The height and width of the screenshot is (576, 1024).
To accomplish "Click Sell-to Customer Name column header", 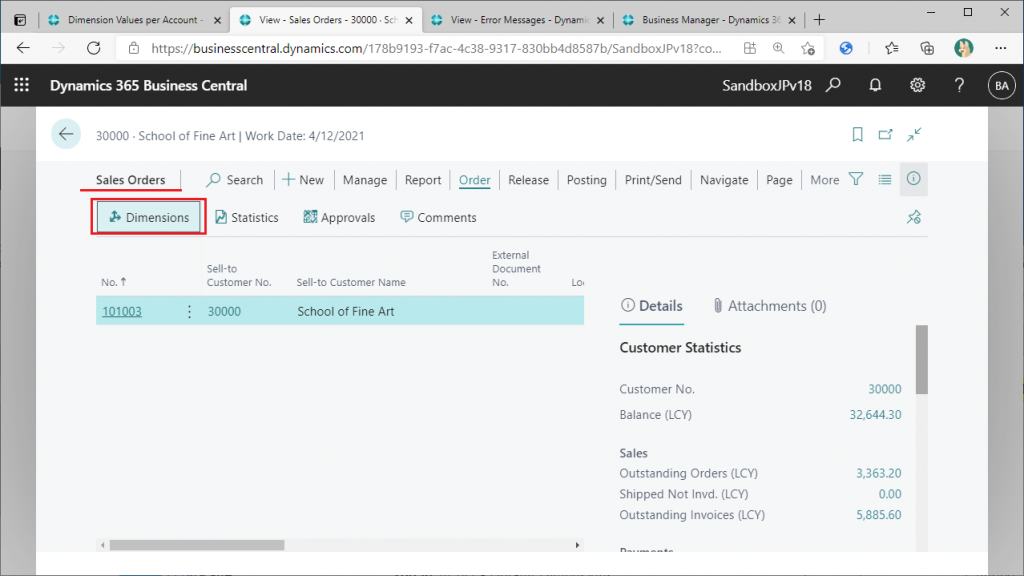I will click(x=351, y=282).
